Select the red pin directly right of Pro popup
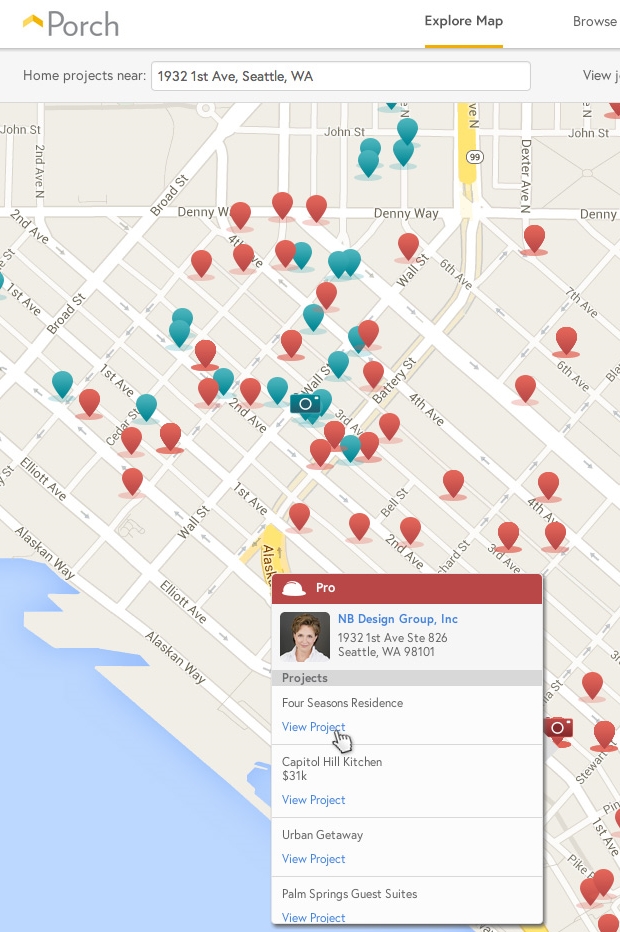Screen dimensions: 620x932 coord(592,685)
